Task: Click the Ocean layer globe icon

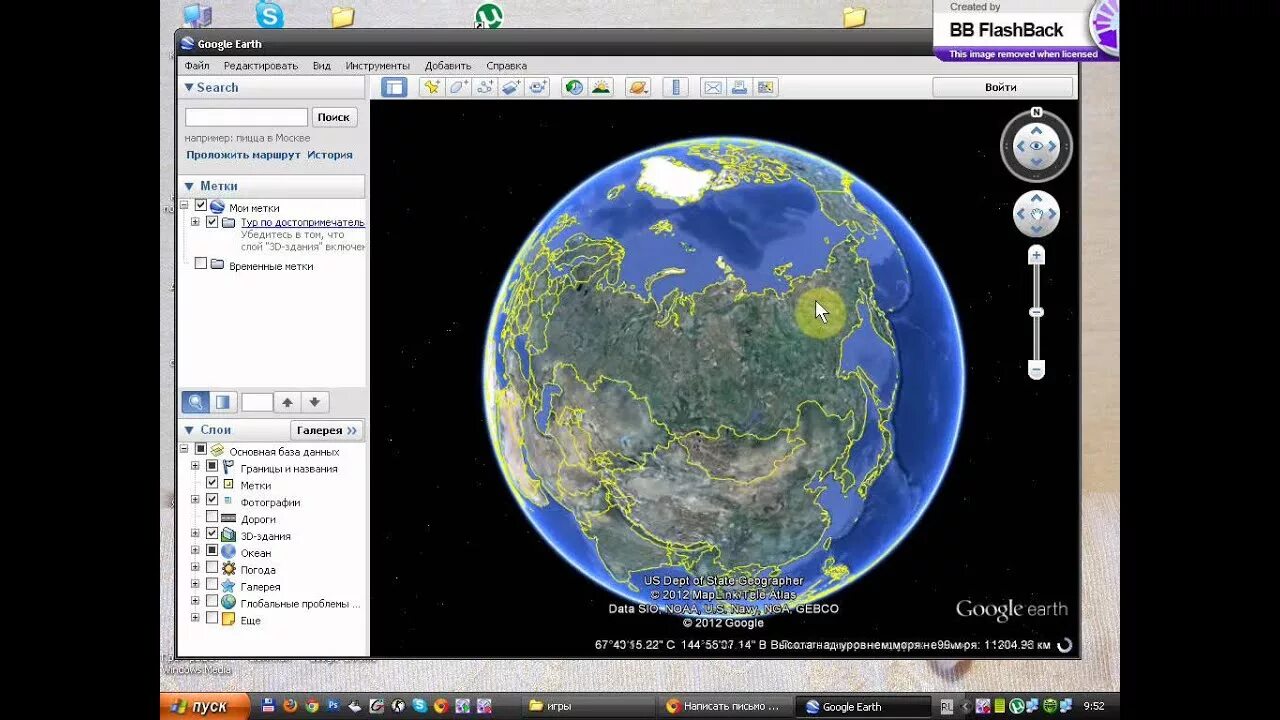Action: coord(229,552)
